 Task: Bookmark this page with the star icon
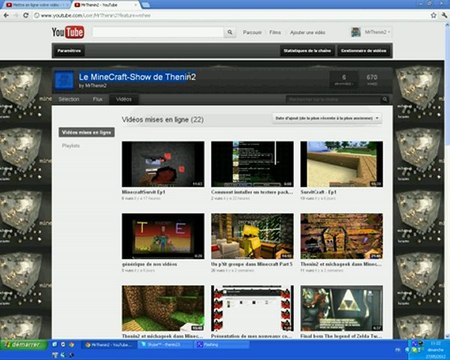click(x=433, y=15)
